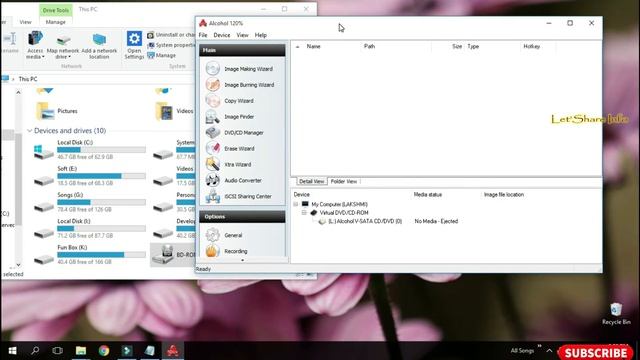Open the File menu in Alcohol 120%

coord(203,35)
